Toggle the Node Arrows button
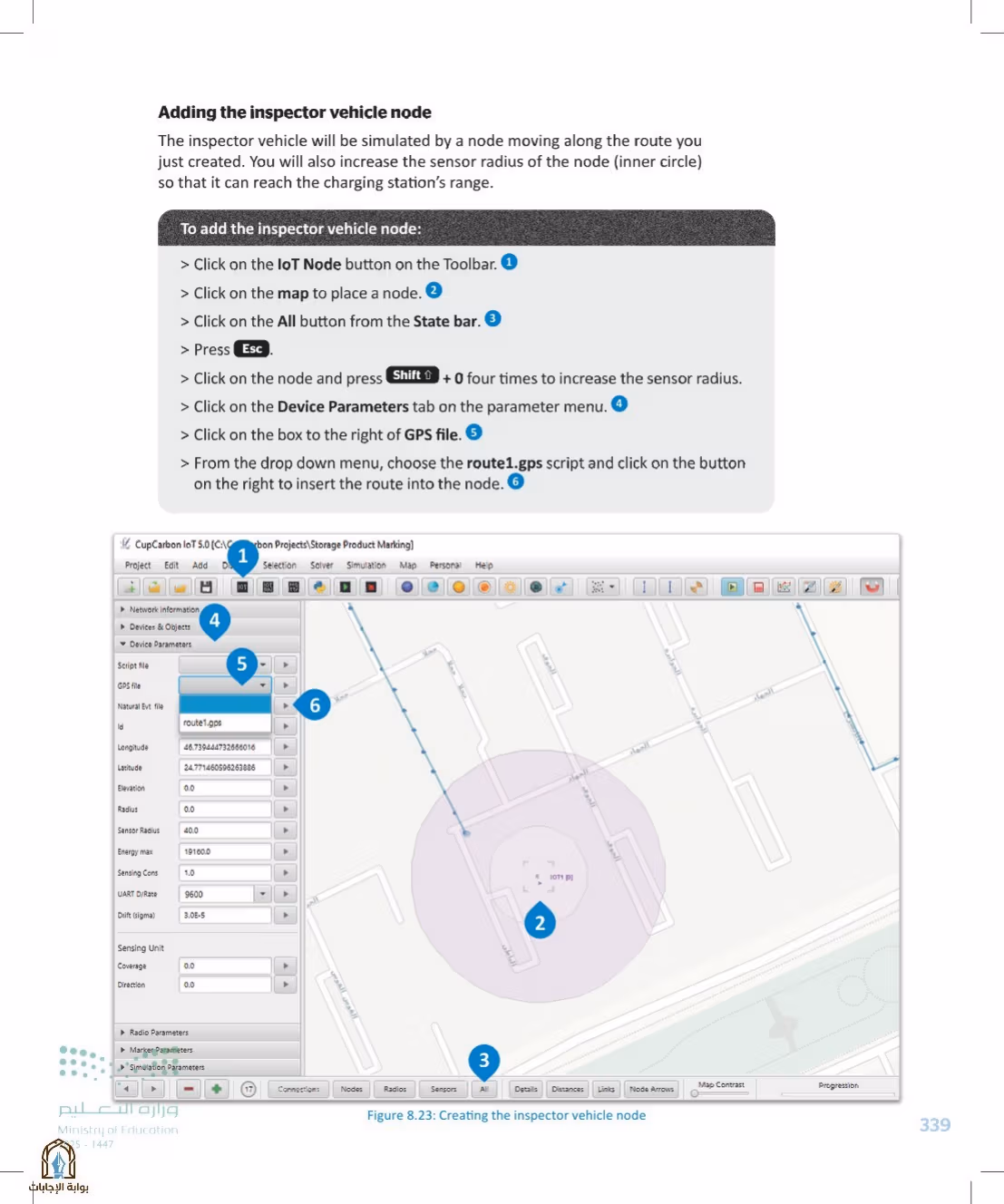Viewport: 1004px width, 1204px height. click(x=651, y=1089)
